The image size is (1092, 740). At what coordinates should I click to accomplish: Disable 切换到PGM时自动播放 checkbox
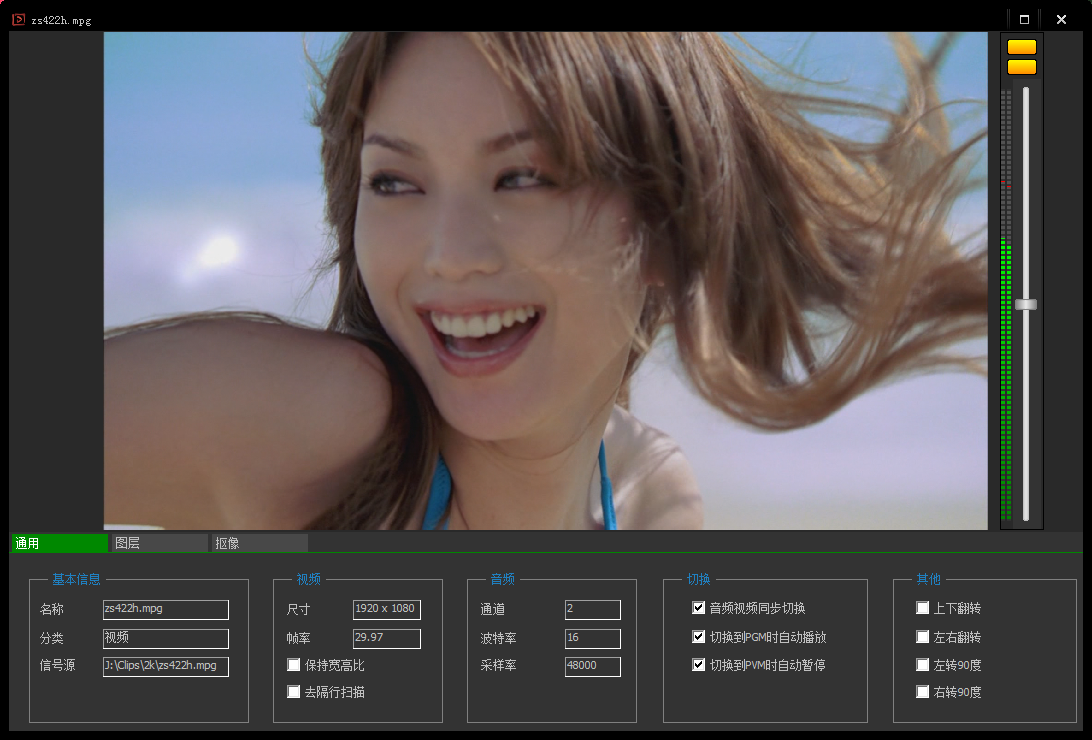point(699,637)
